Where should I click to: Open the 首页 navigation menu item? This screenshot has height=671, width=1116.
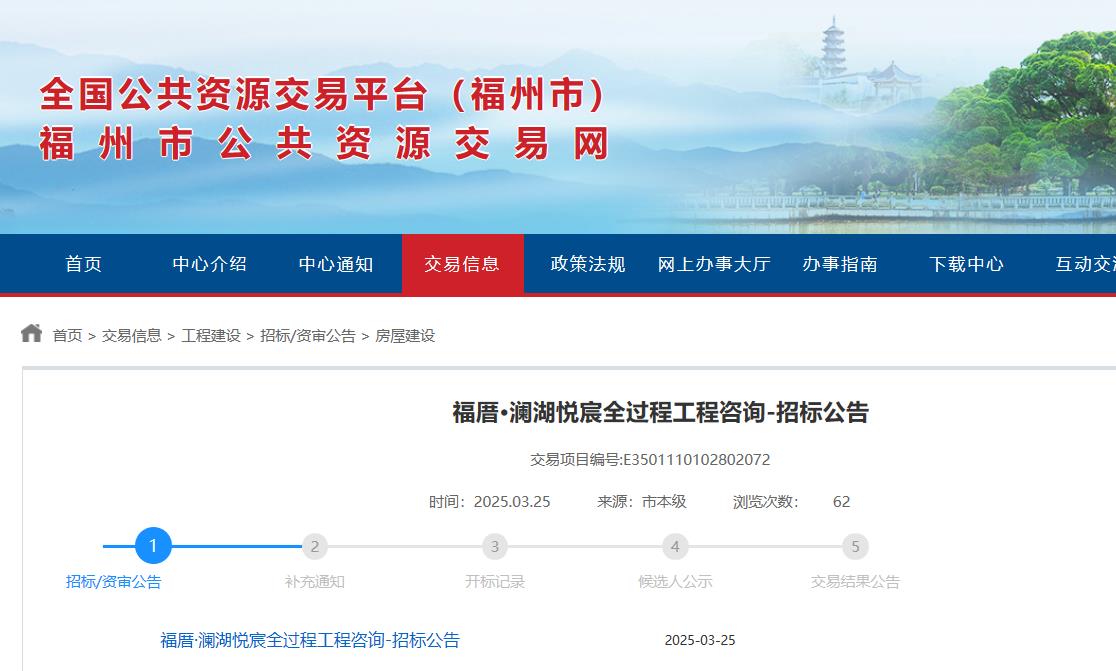click(83, 264)
